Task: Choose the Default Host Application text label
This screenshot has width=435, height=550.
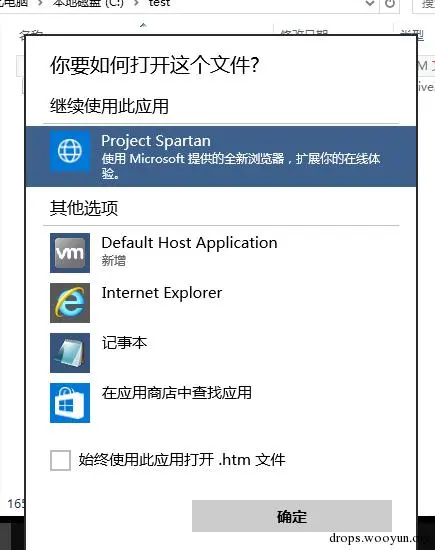Action: [x=189, y=243]
